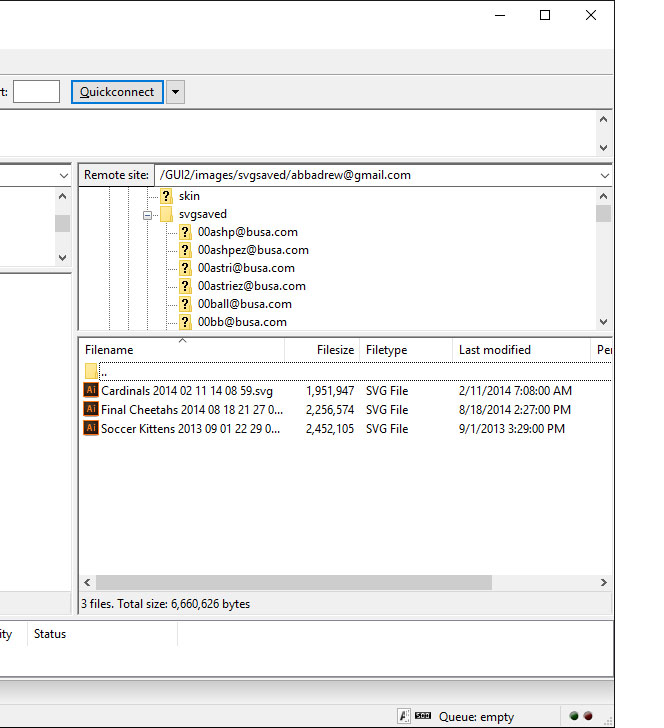Open 00ball@busa.com folder

point(245,304)
